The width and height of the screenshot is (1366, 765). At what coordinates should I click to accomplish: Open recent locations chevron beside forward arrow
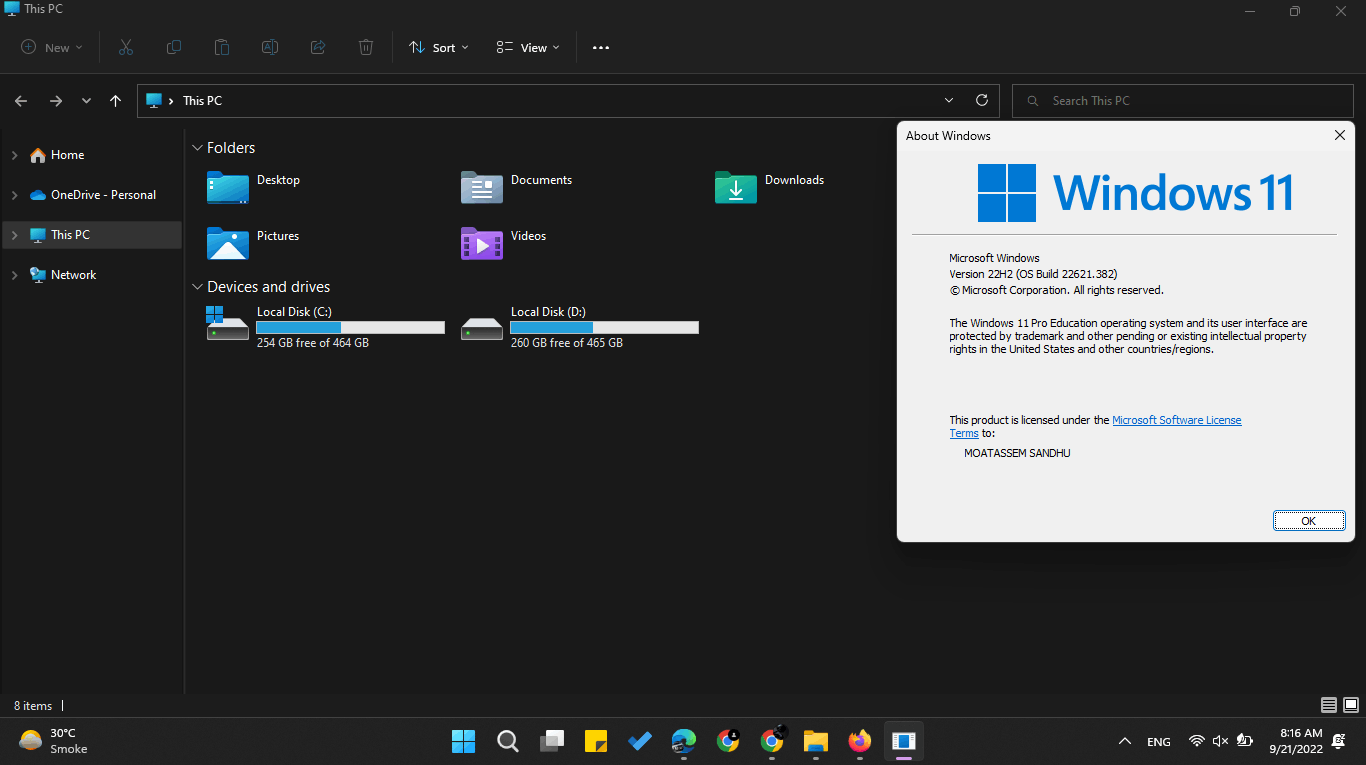click(86, 101)
